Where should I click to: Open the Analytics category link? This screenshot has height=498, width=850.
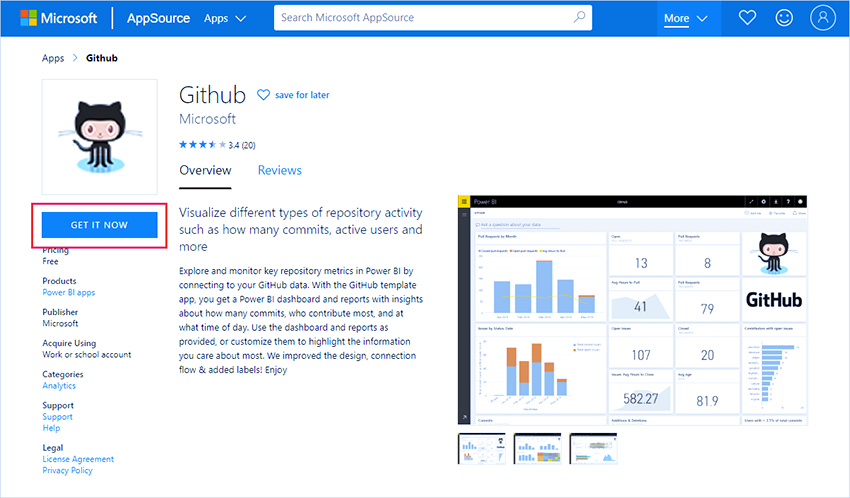59,386
